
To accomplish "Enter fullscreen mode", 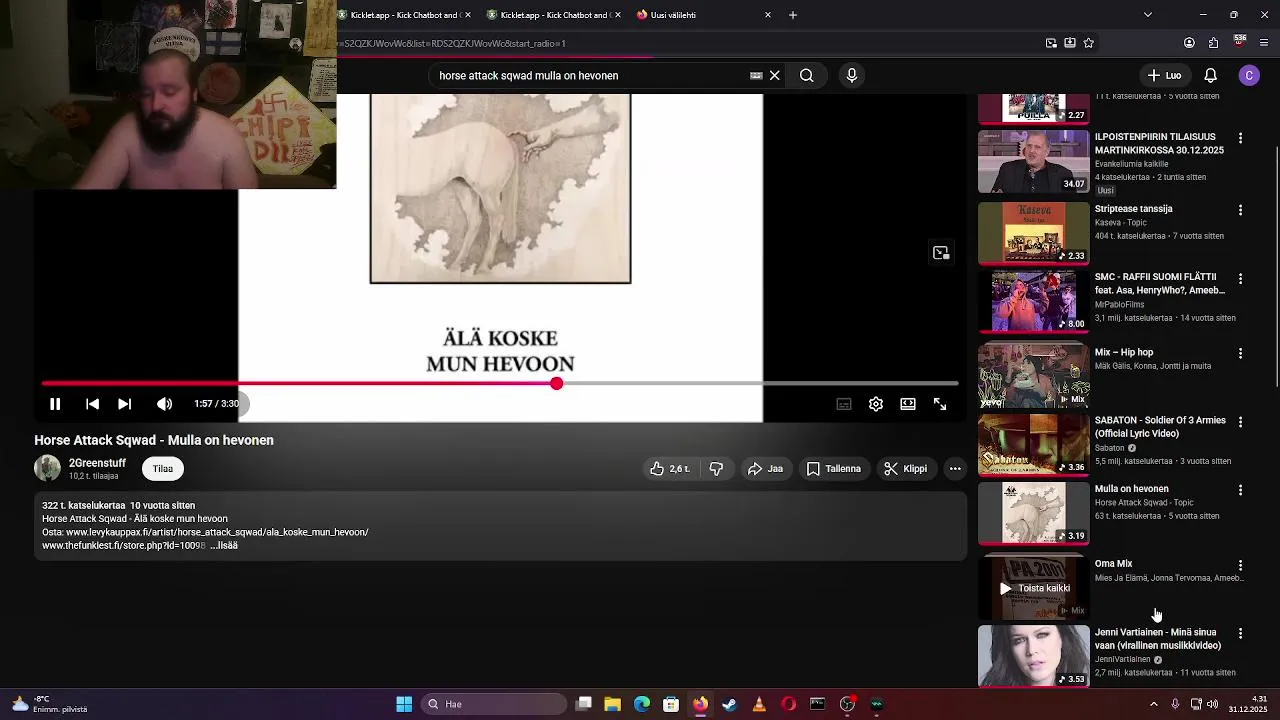I will pyautogui.click(x=940, y=404).
